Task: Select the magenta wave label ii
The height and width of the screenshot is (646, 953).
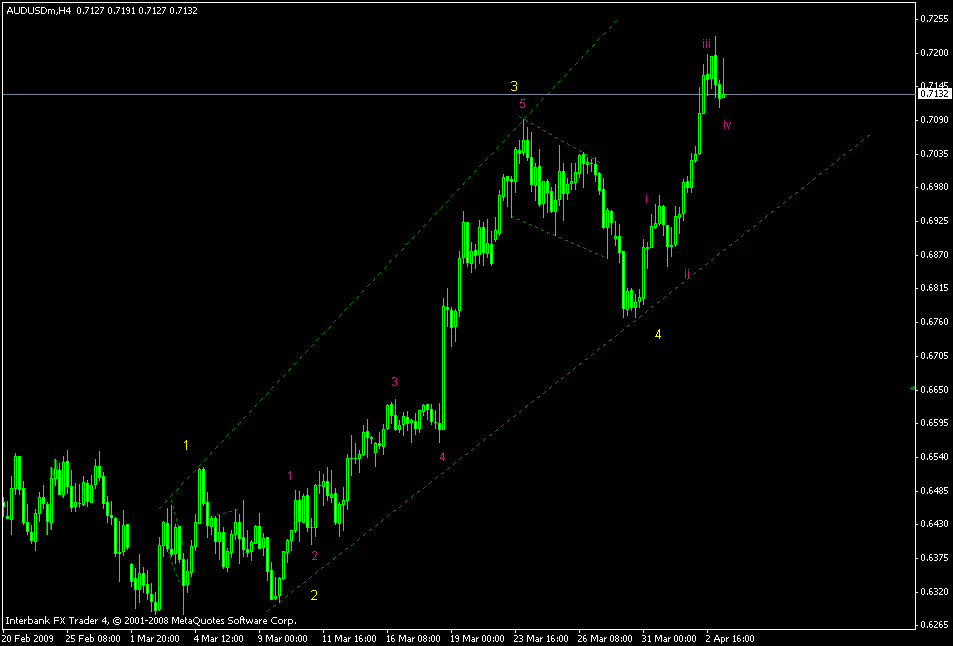Action: pyautogui.click(x=687, y=271)
